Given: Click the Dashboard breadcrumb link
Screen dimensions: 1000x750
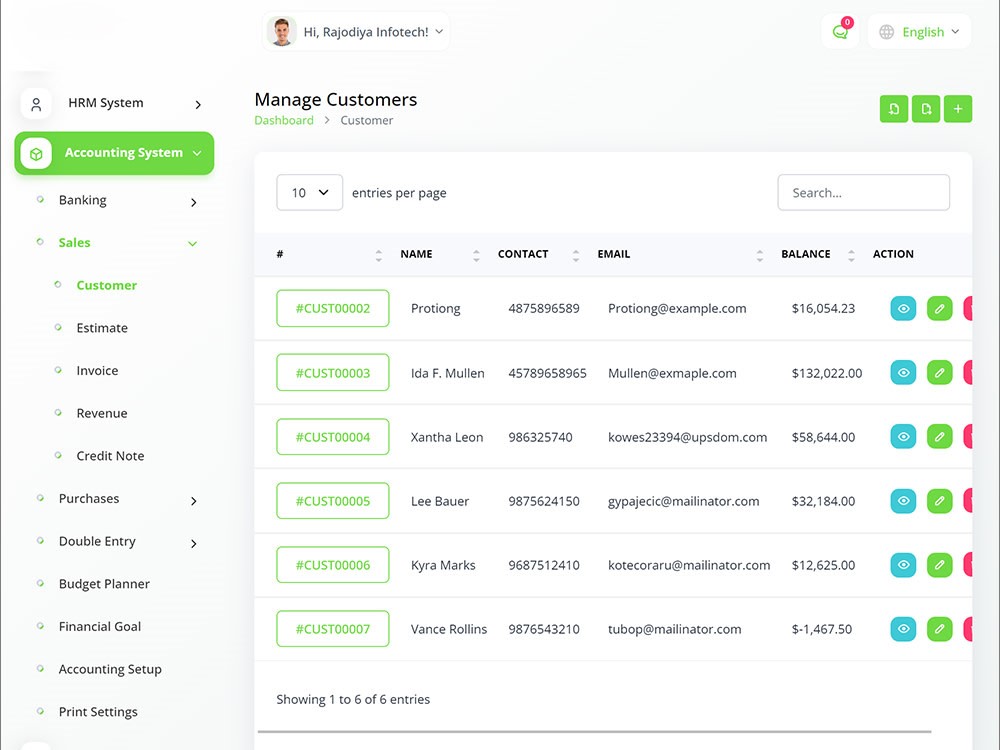Looking at the screenshot, I should pyautogui.click(x=284, y=120).
